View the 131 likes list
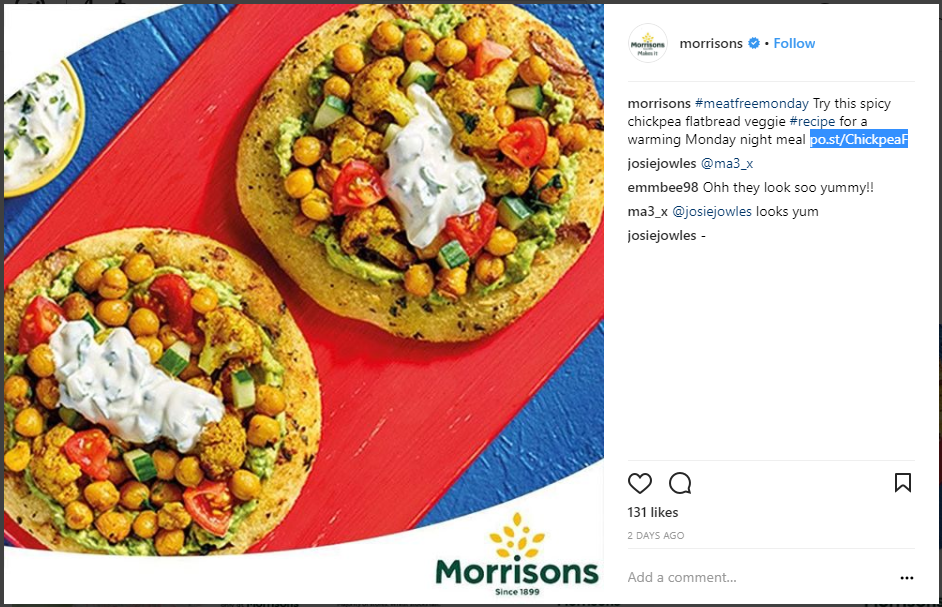942x607 pixels. [652, 512]
